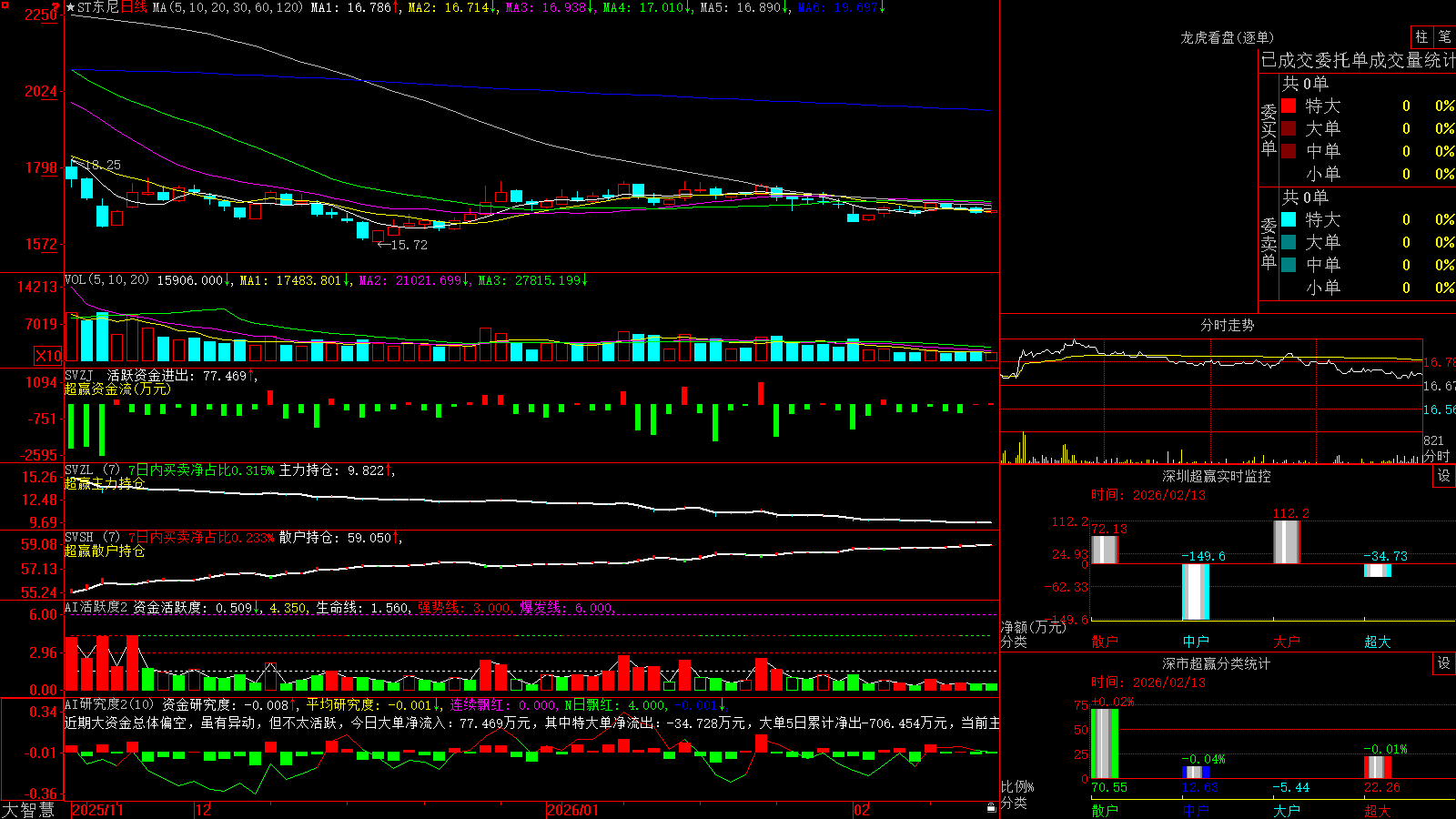This screenshot has height=819, width=1456.
Task: Click the 超大 22.26 bar in 分类统计 chart
Action: 1378,767
